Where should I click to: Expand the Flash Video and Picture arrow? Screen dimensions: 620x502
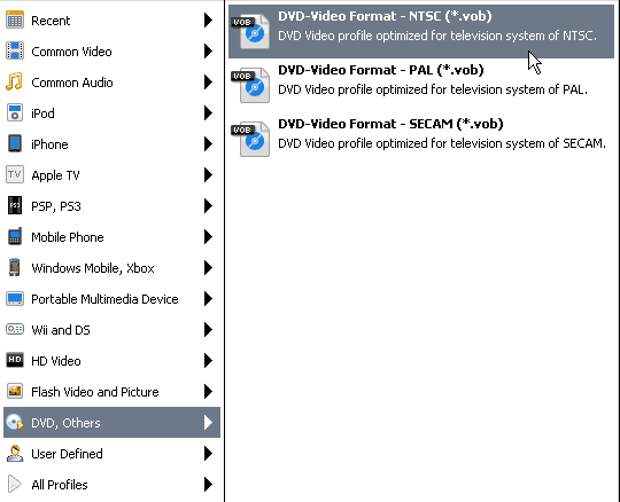tap(208, 392)
